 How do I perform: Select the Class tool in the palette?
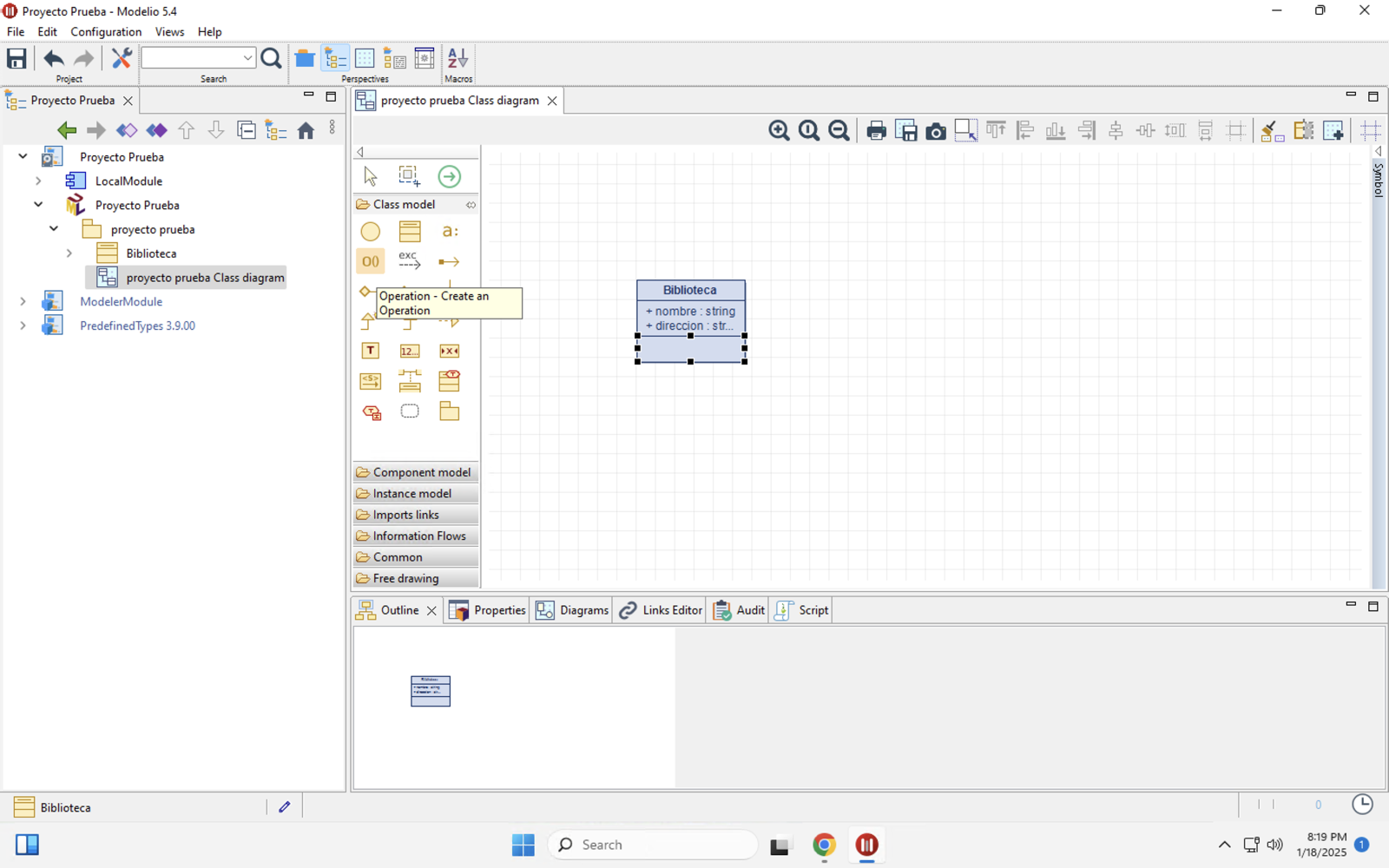(410, 232)
